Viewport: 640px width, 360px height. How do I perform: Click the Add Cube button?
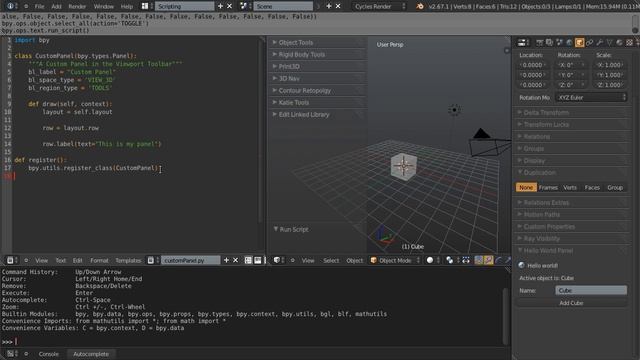point(571,303)
